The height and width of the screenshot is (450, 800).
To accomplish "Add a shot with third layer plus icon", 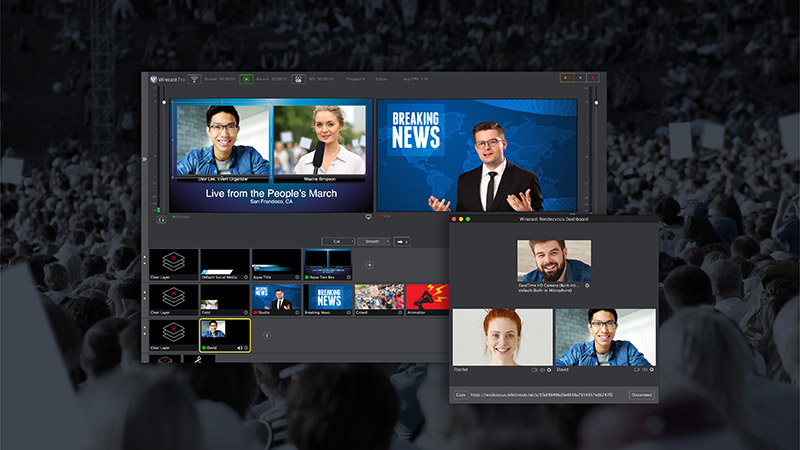I will 266,335.
